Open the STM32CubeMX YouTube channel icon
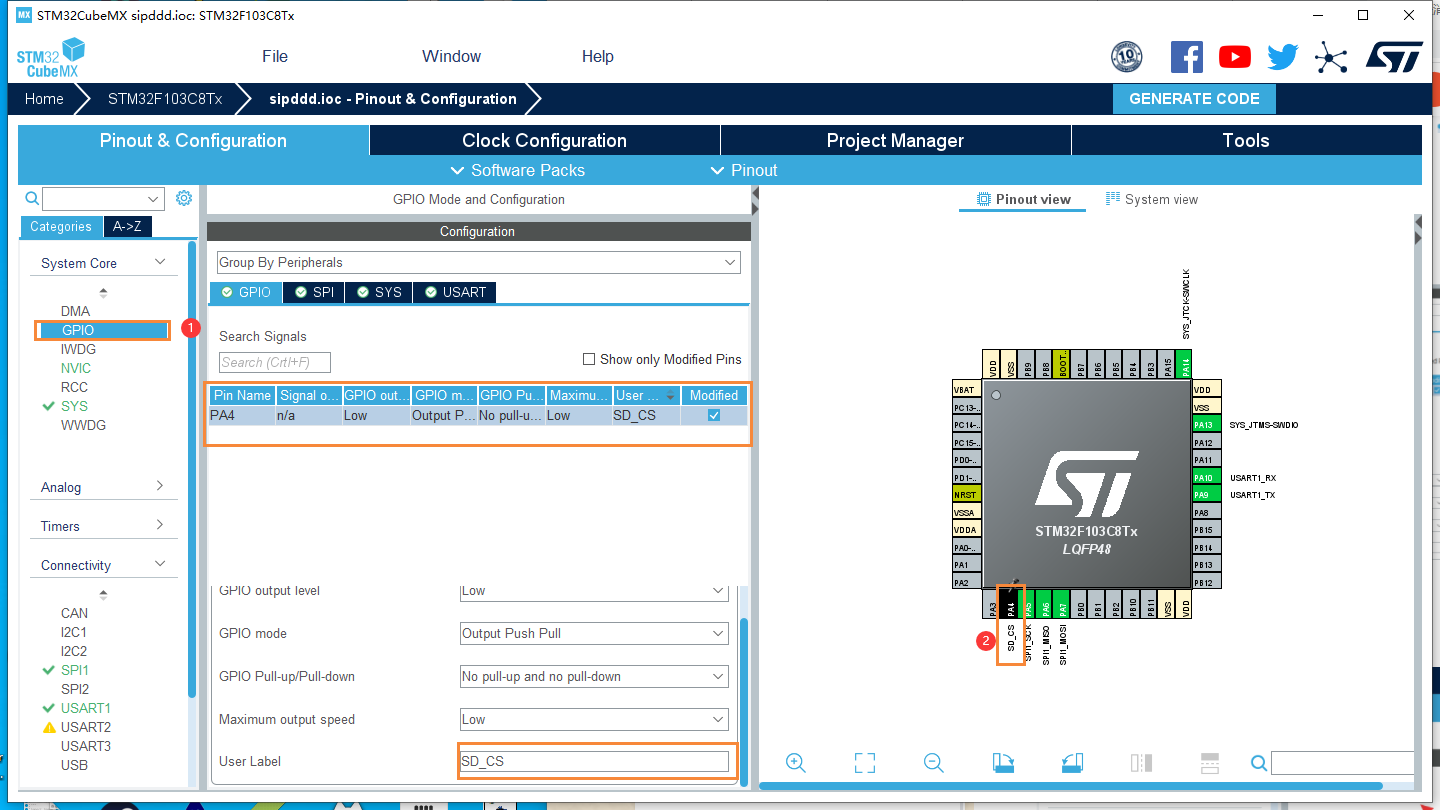1440x810 pixels. click(x=1234, y=56)
